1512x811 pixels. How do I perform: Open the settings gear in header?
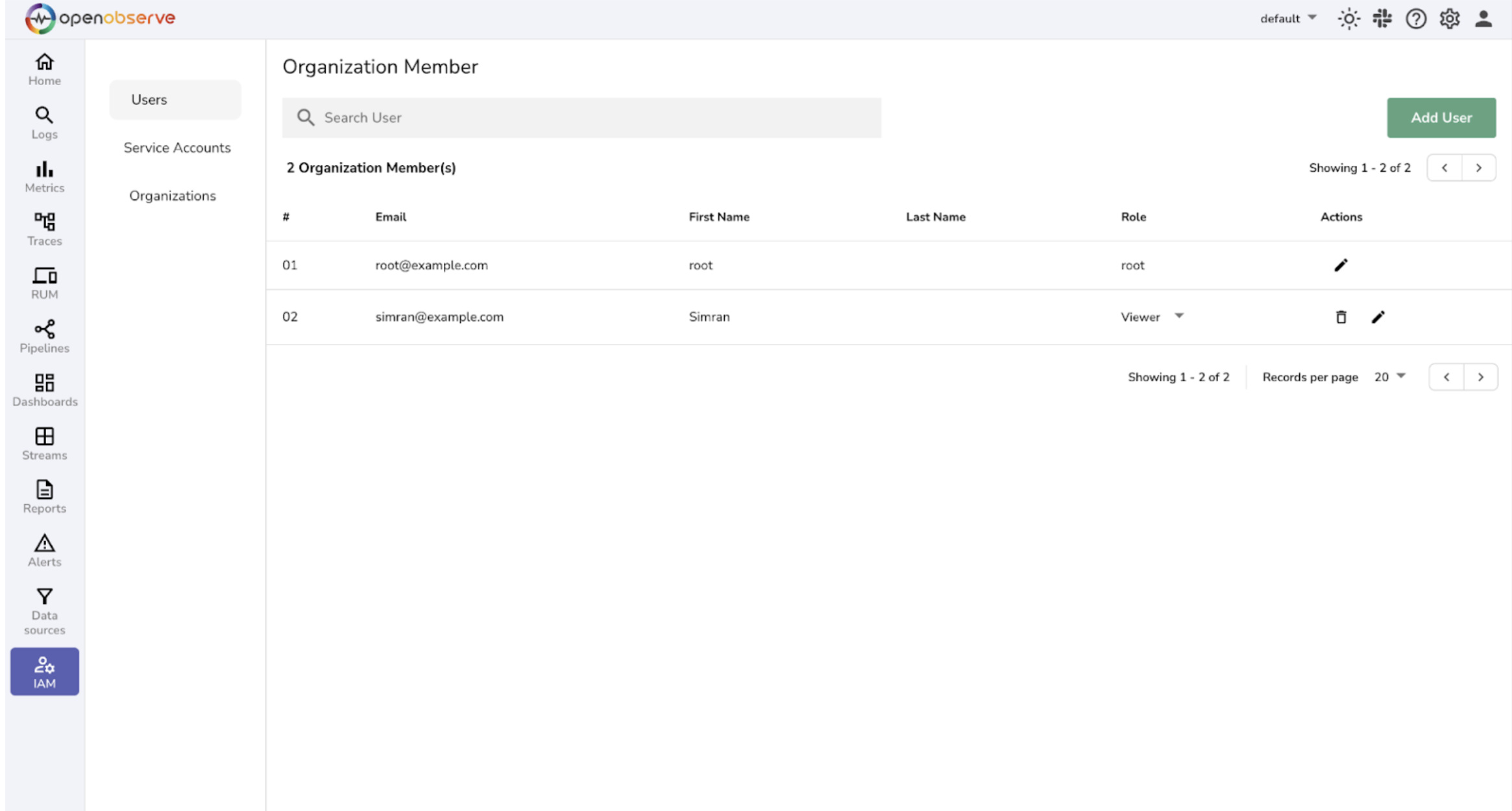(x=1450, y=18)
